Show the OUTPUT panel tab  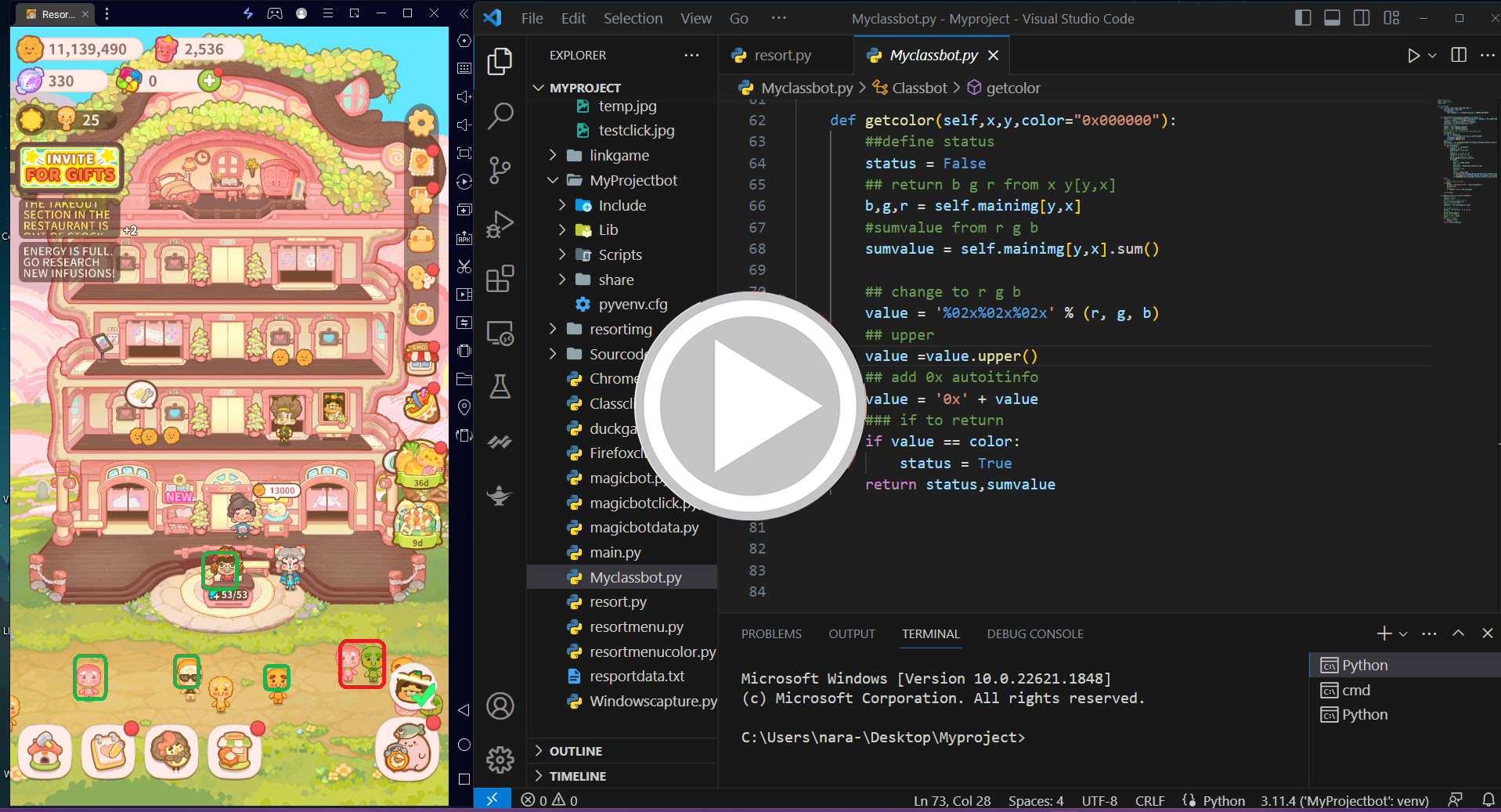click(x=852, y=633)
